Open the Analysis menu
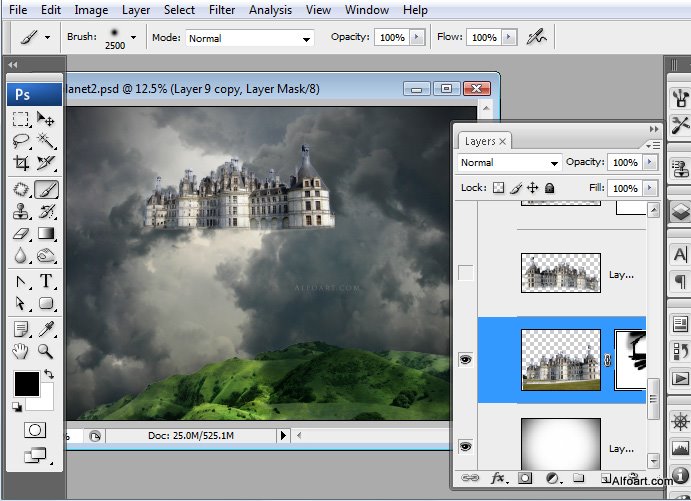This screenshot has width=691, height=501. pyautogui.click(x=270, y=10)
